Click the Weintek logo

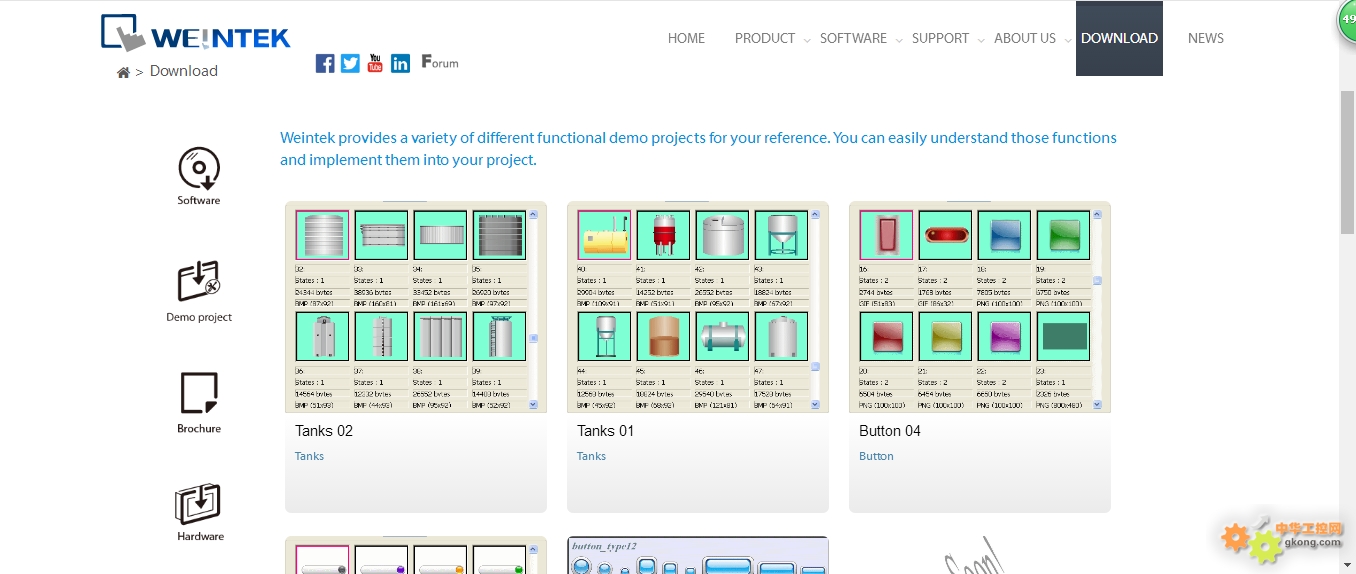(196, 34)
